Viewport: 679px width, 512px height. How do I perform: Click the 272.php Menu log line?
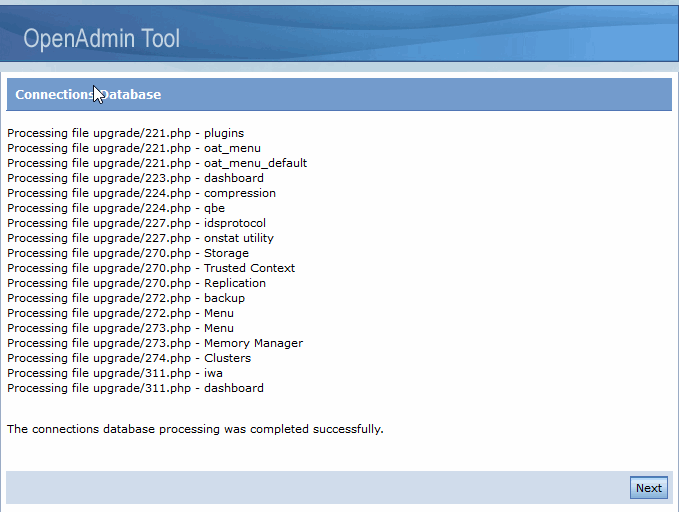[x=120, y=313]
